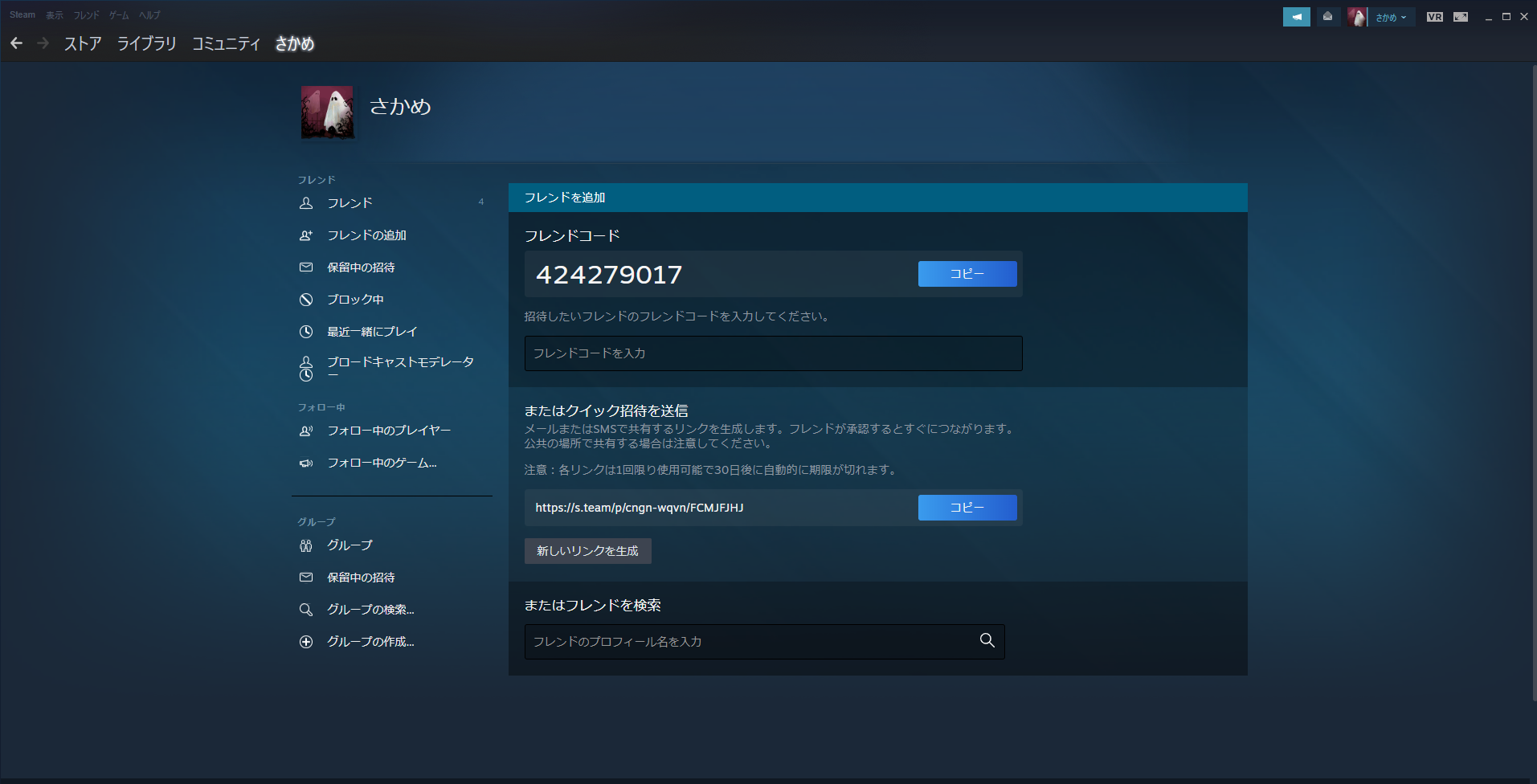Click 新しいリンクを生成 button
This screenshot has width=1537, height=784.
pyautogui.click(x=587, y=551)
